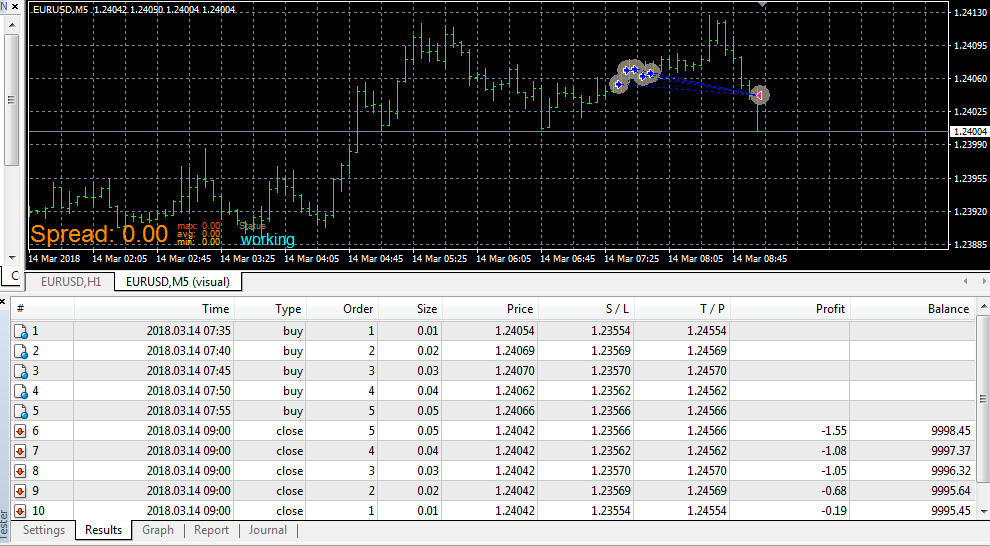
Task: Open the Settings tab in the tester
Action: (44, 530)
